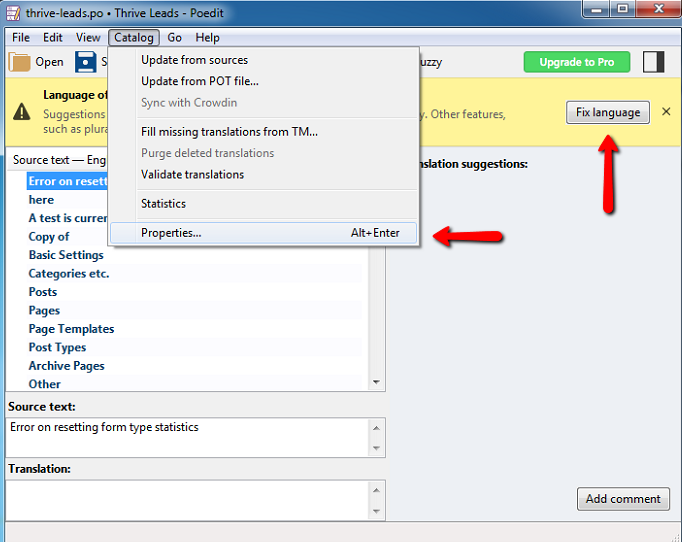Select the 'A test is curren' string row
Image resolution: width=682 pixels, height=542 pixels.
click(x=67, y=218)
